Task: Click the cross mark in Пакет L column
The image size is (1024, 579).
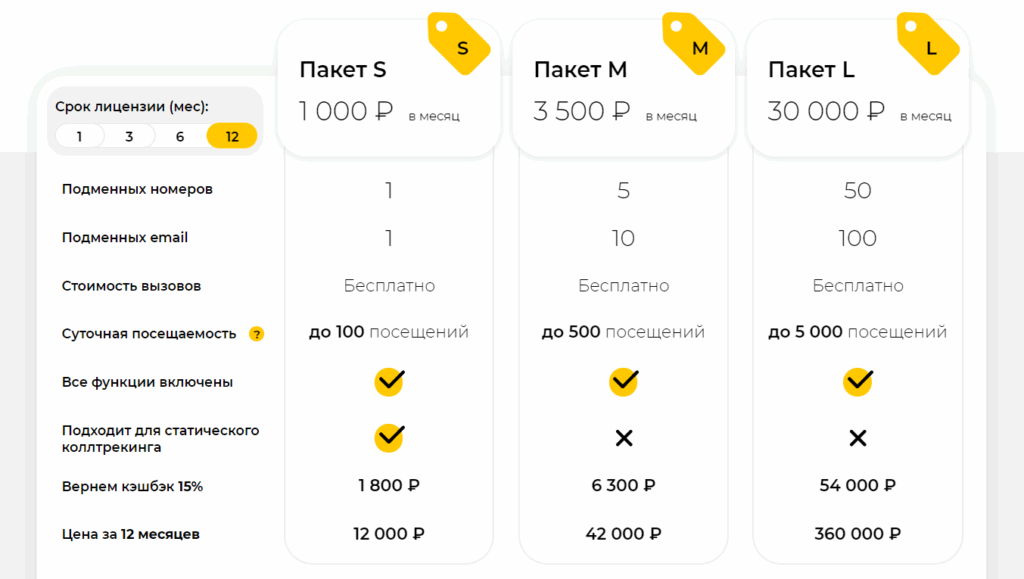Action: (857, 438)
